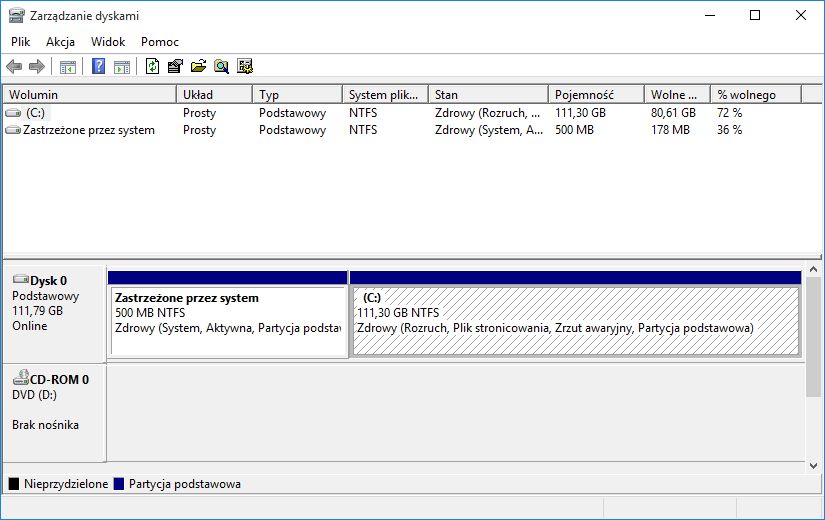
Task: Click the CD-ROM 0 drive icon
Action: pos(21,377)
